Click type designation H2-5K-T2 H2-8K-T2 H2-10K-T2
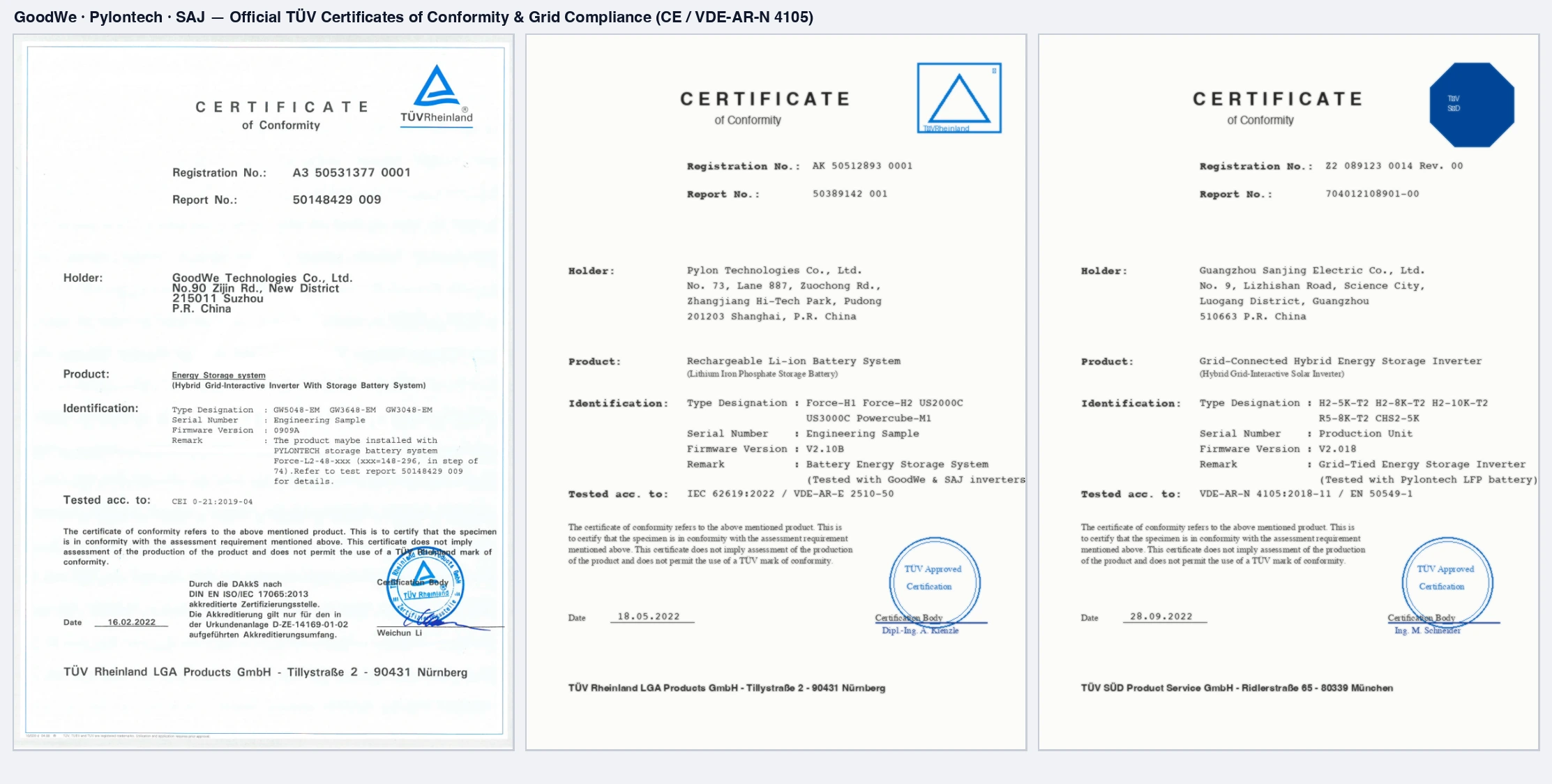Viewport: 1552px width, 784px height. pos(1403,403)
